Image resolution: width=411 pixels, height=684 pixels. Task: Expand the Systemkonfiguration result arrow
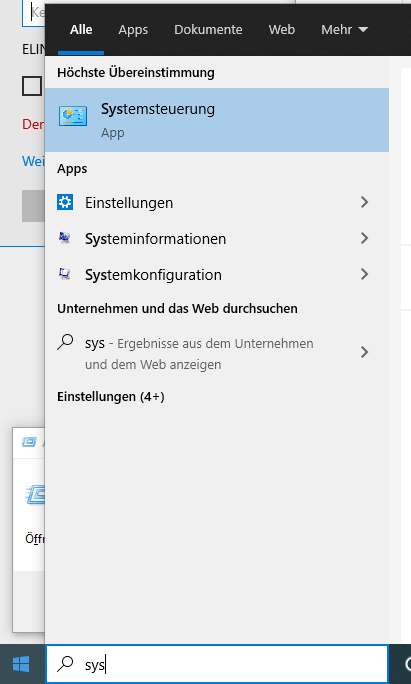(365, 274)
